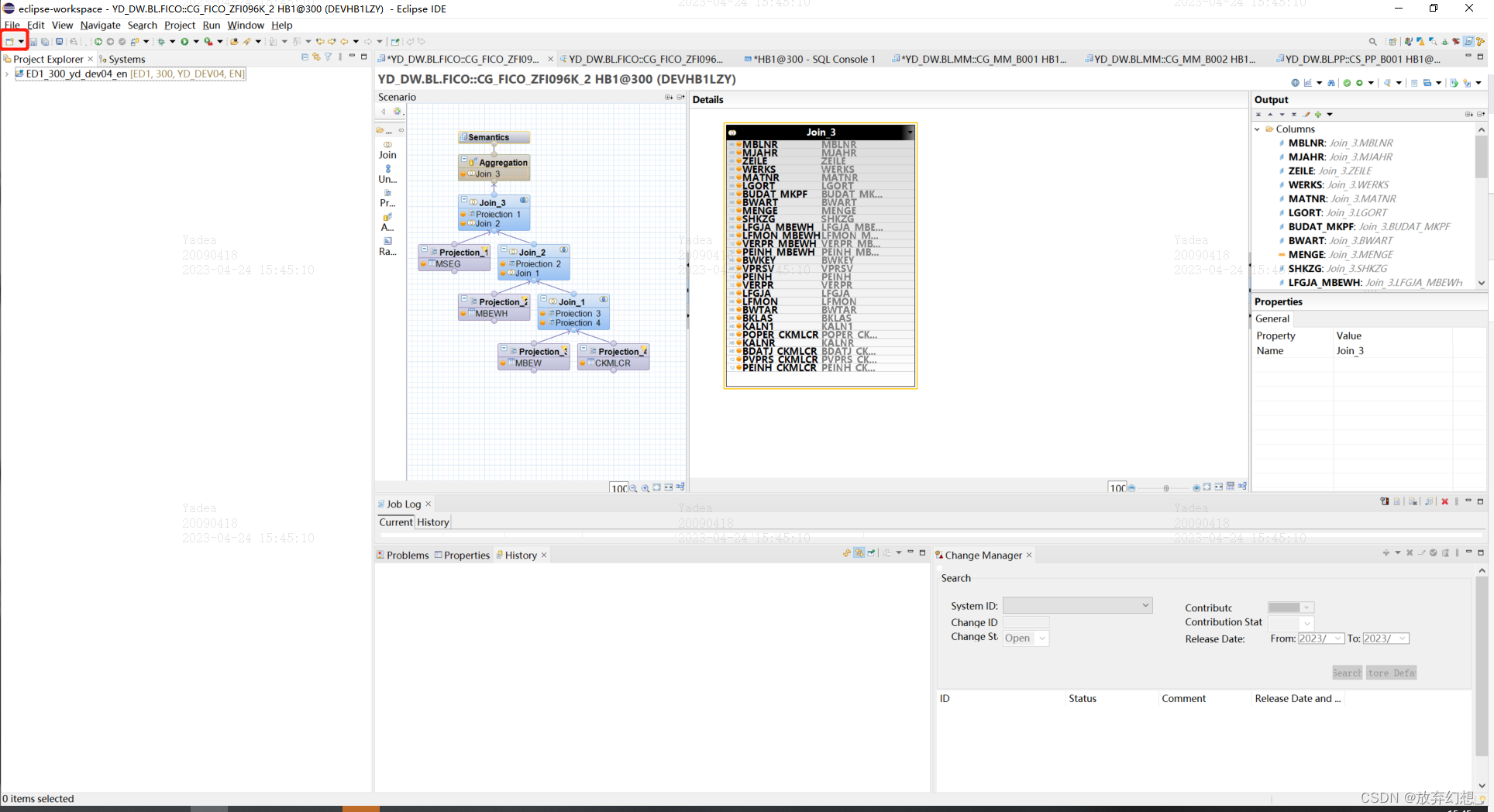Click the Debug bug toolbar icon

pyautogui.click(x=161, y=42)
